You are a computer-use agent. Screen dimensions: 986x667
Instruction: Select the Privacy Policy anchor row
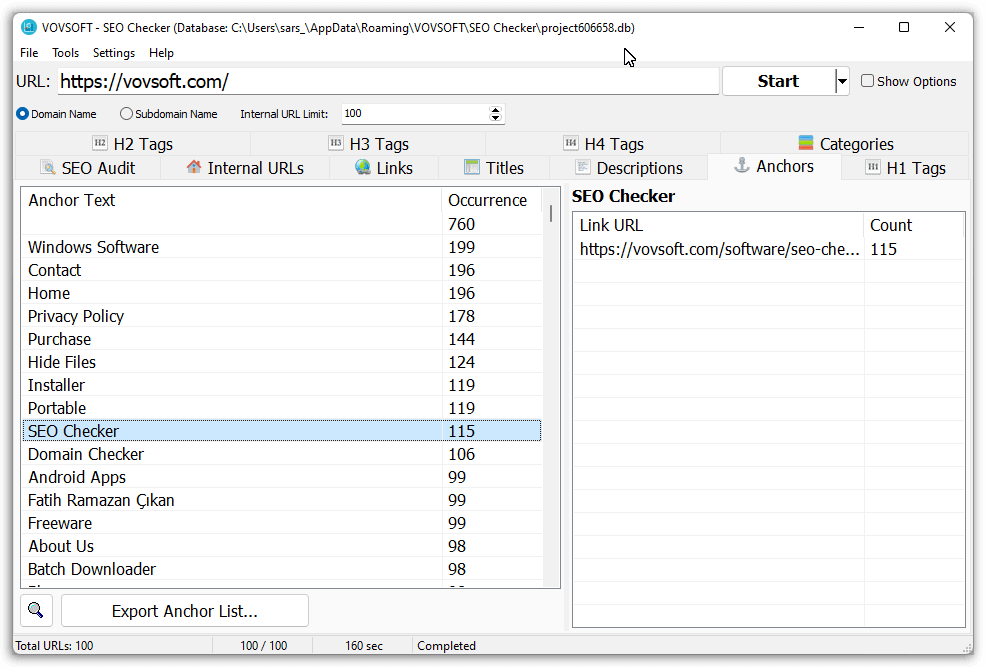pyautogui.click(x=282, y=316)
